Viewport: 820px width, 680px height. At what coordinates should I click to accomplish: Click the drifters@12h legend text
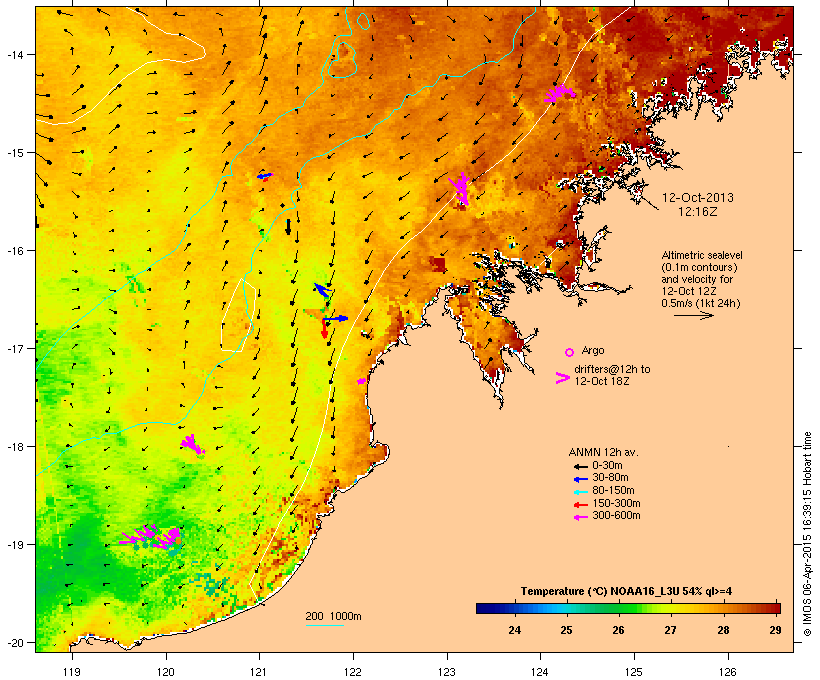coord(612,375)
